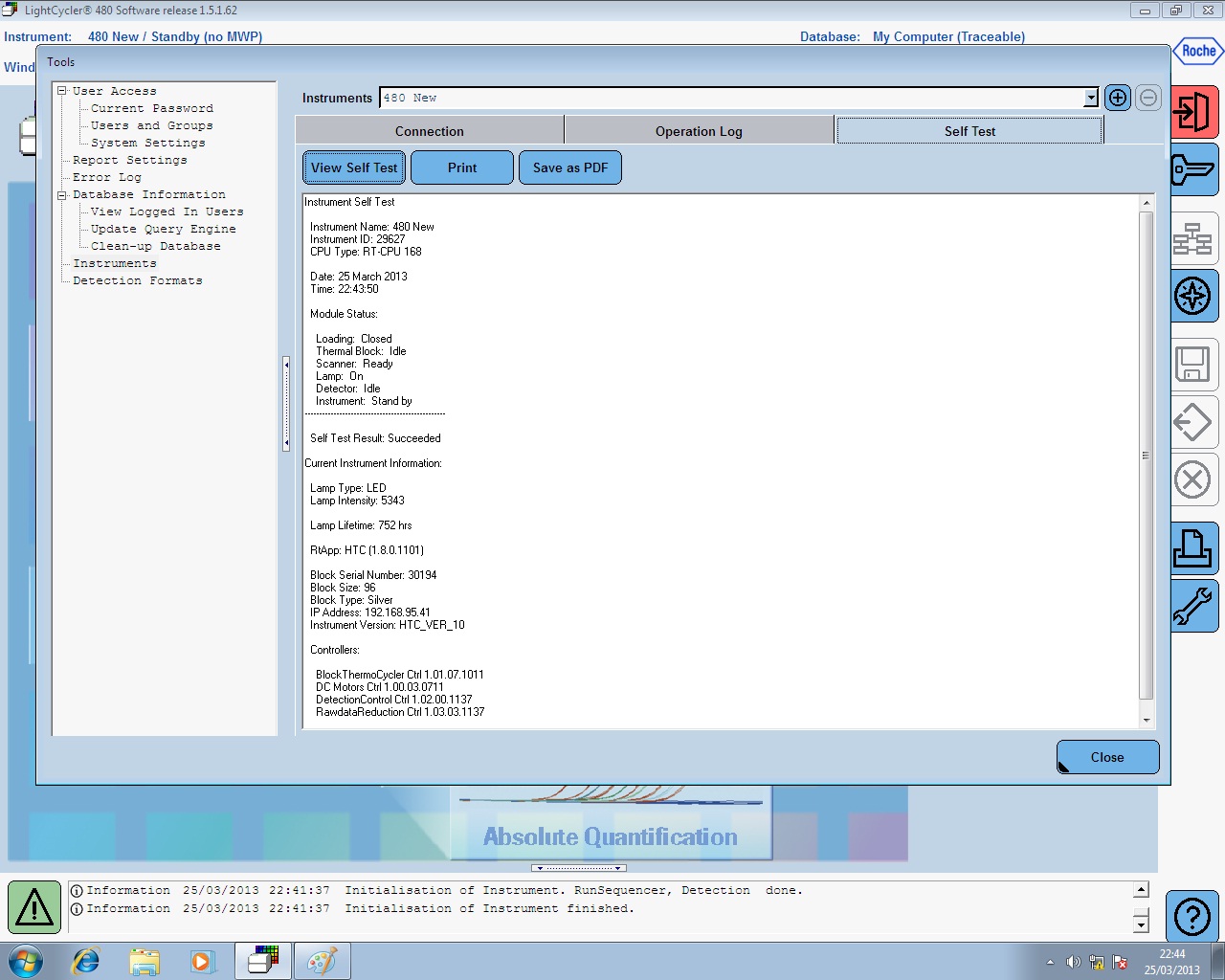Image resolution: width=1225 pixels, height=980 pixels.
Task: Open the Instruments dropdown showing 480 New
Action: [x=1090, y=97]
